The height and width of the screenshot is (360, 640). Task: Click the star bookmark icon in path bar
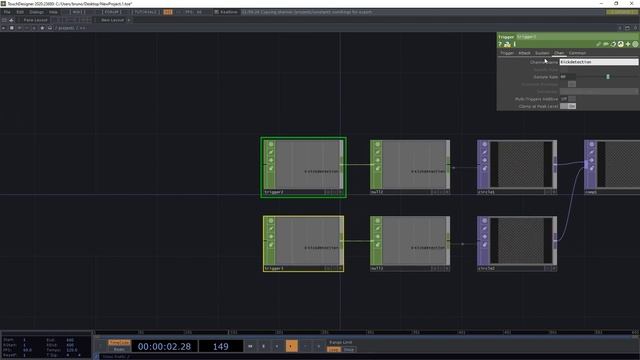click(42, 28)
